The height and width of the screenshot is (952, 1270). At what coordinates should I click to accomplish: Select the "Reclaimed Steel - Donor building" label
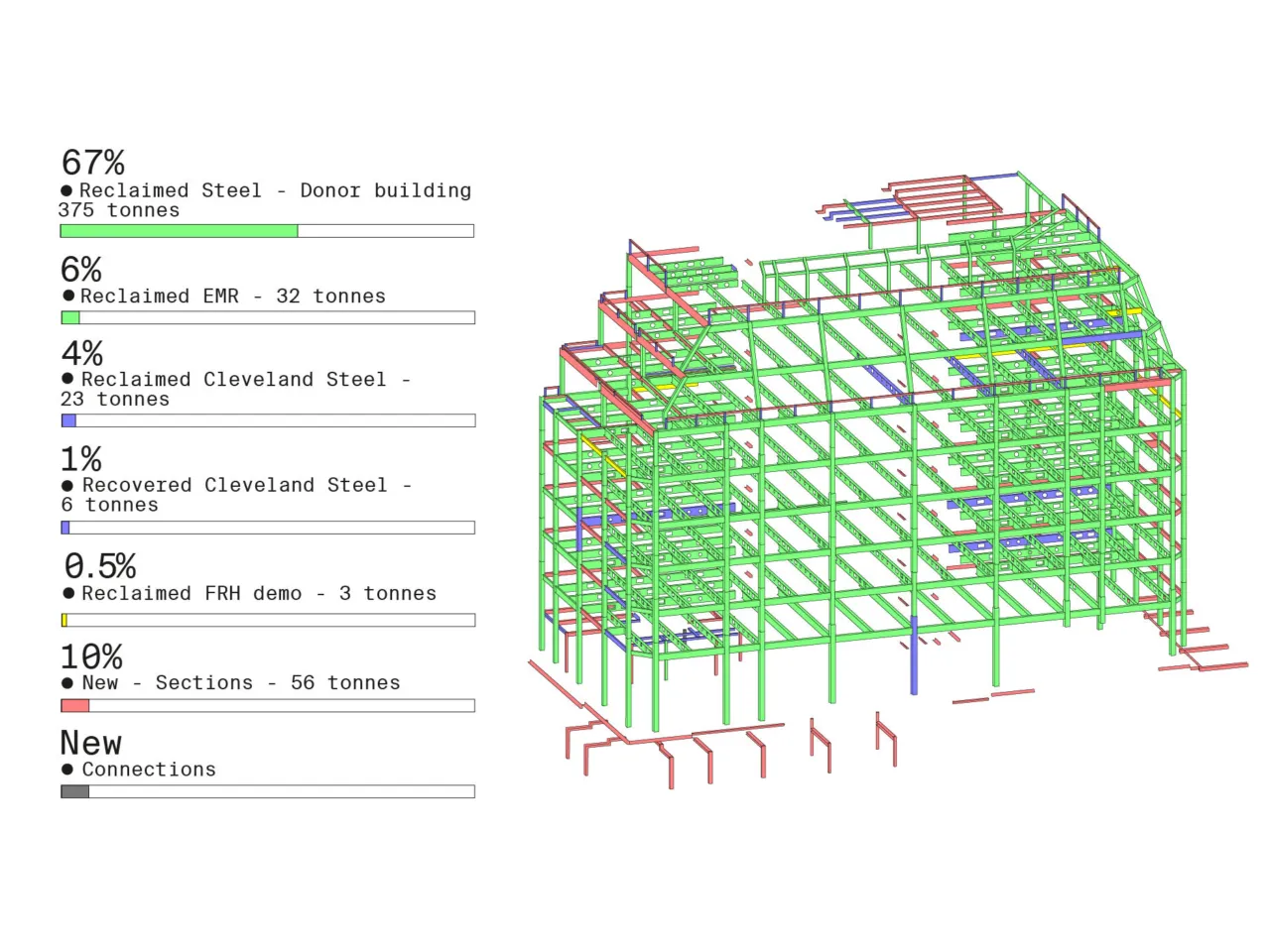click(x=275, y=190)
